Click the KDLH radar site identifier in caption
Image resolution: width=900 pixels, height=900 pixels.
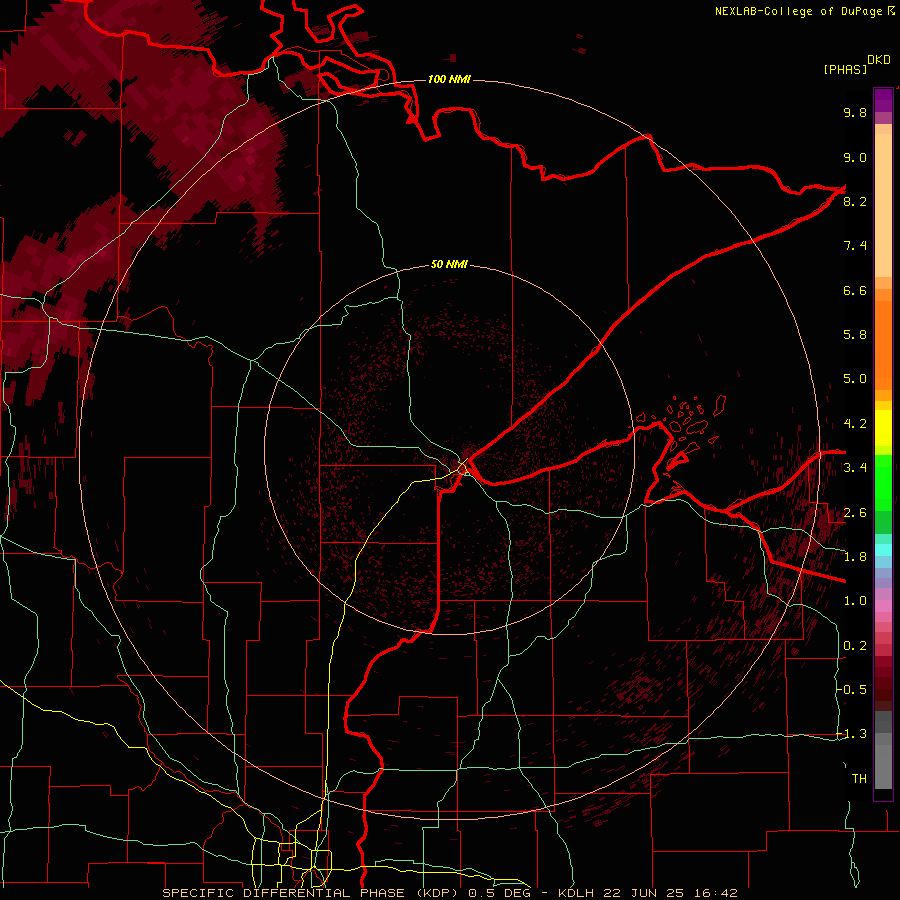576,893
